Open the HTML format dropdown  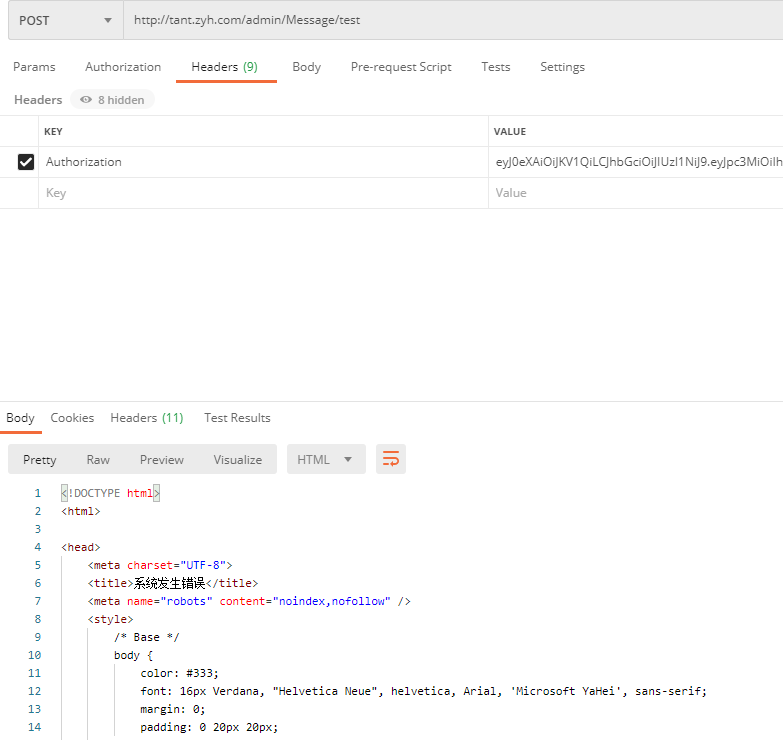tap(326, 459)
